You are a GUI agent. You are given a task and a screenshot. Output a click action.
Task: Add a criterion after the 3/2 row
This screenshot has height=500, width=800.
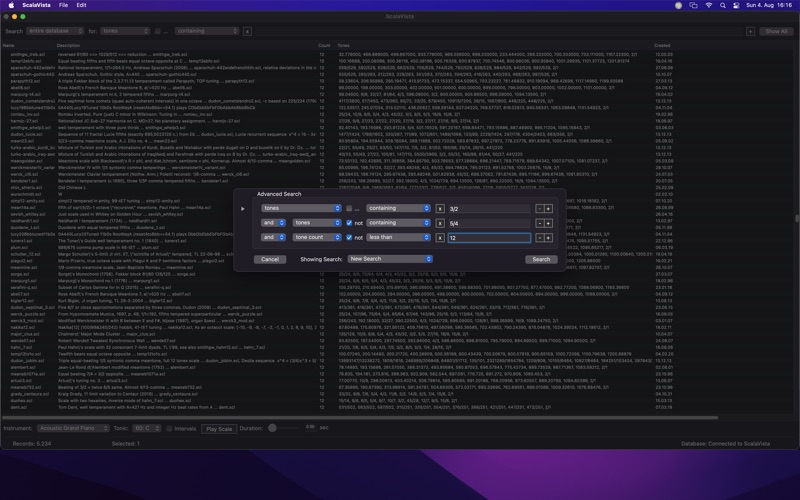click(548, 209)
